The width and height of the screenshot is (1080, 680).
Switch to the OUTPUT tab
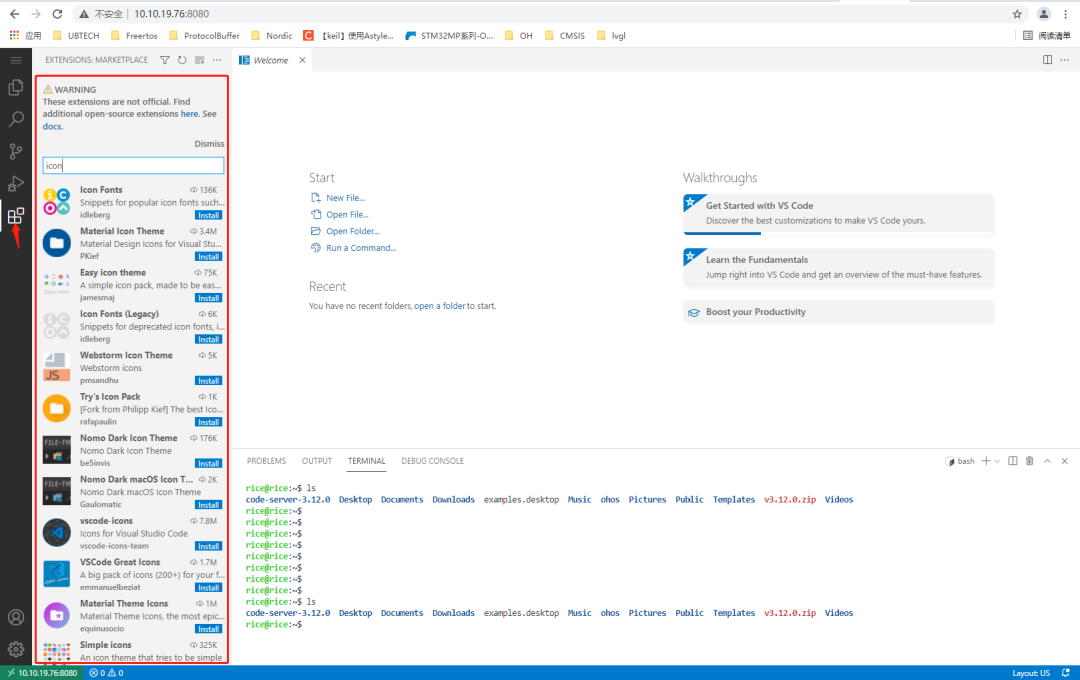317,461
